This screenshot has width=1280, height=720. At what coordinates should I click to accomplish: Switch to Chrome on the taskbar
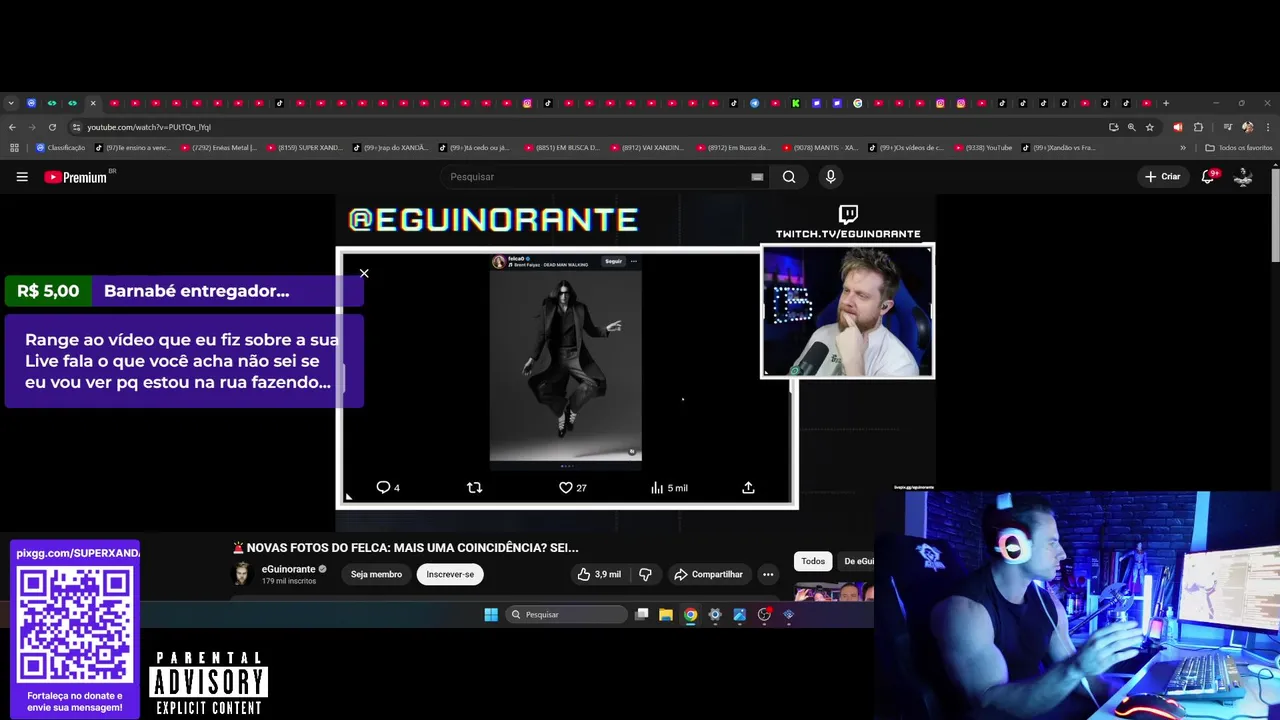coord(690,615)
